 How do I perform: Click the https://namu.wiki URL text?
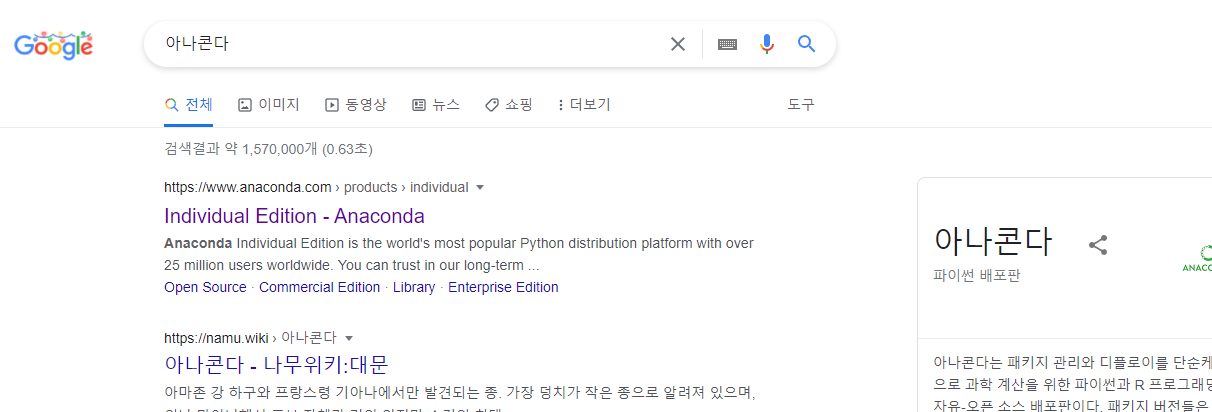[216, 338]
